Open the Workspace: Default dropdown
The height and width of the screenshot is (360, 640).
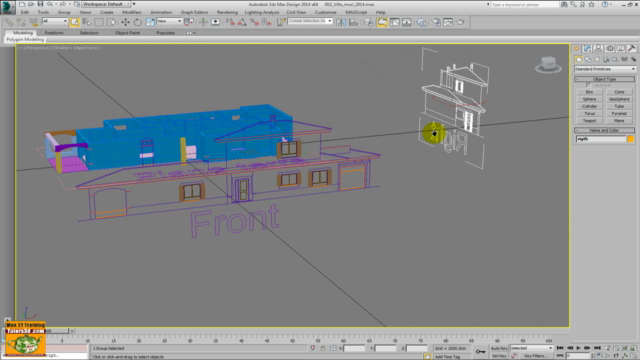106,4
